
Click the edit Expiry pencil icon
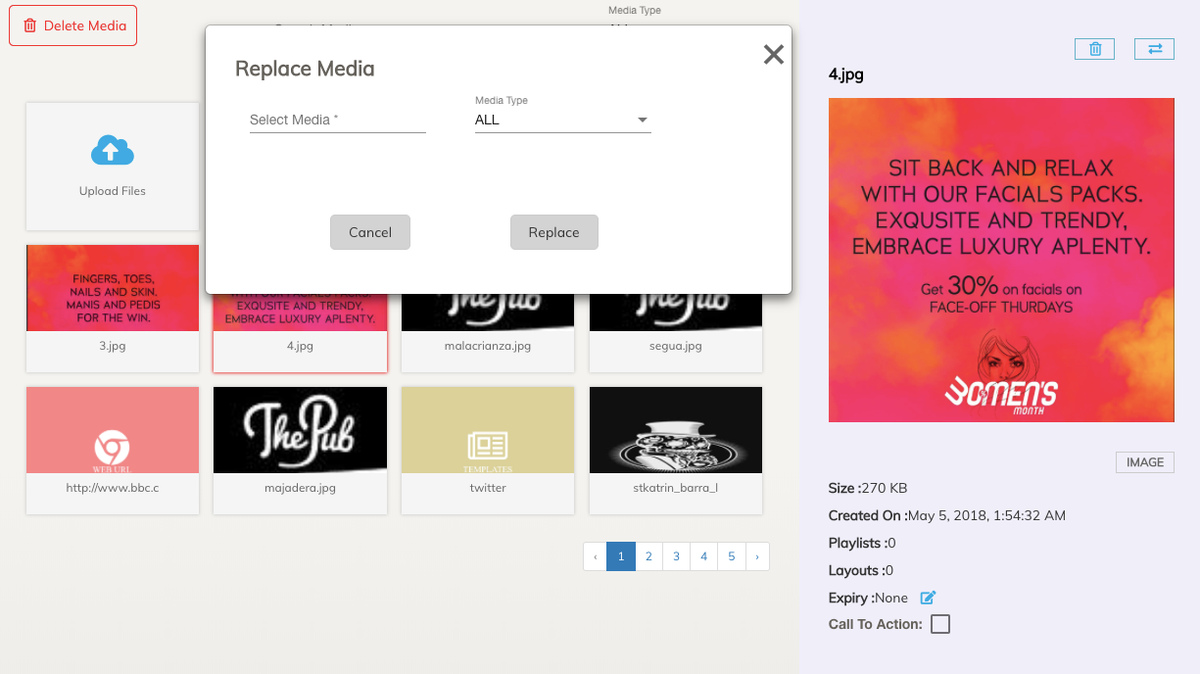[x=928, y=598]
